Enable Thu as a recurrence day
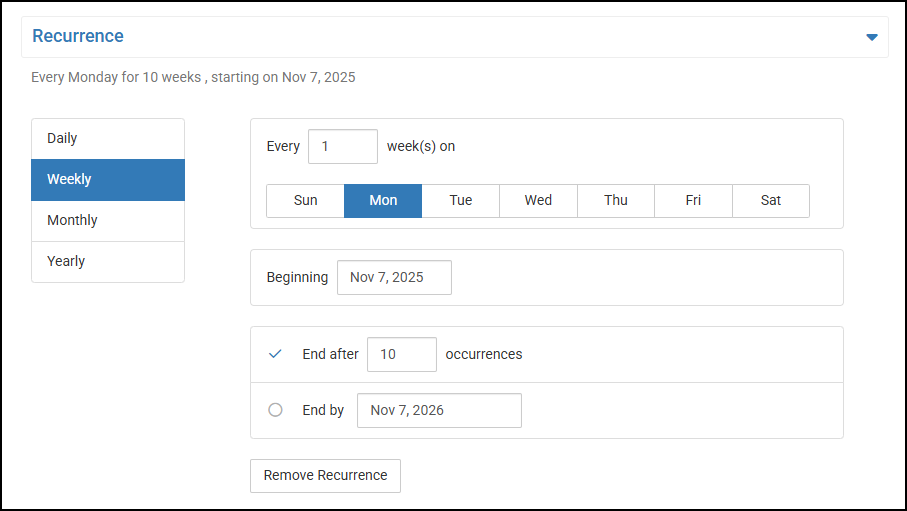The width and height of the screenshot is (907, 511). pos(616,201)
